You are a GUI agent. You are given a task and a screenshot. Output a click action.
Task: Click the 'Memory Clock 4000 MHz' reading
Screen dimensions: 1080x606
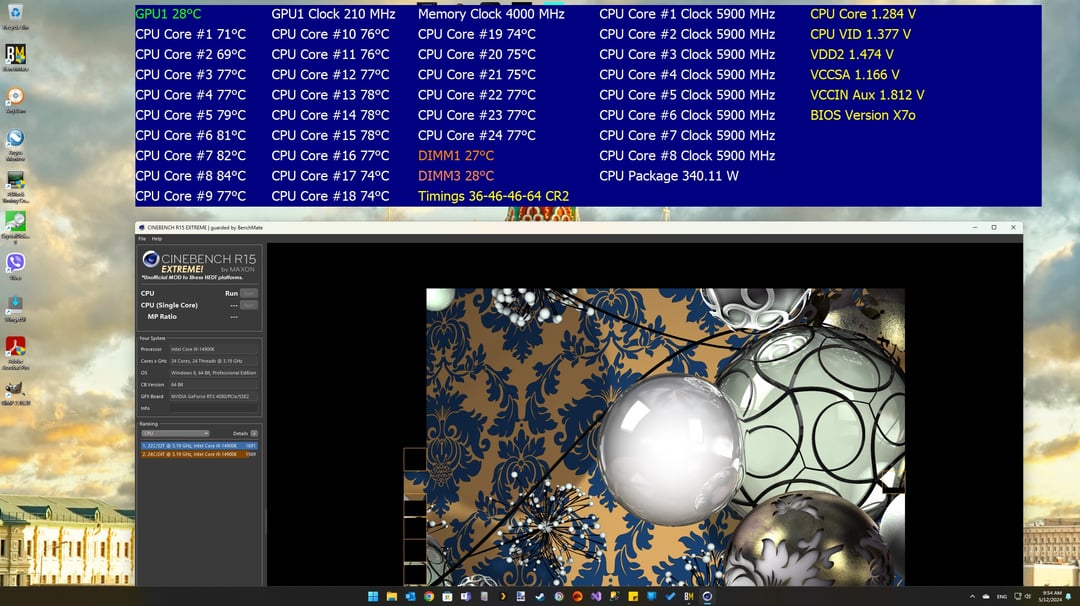tap(491, 14)
